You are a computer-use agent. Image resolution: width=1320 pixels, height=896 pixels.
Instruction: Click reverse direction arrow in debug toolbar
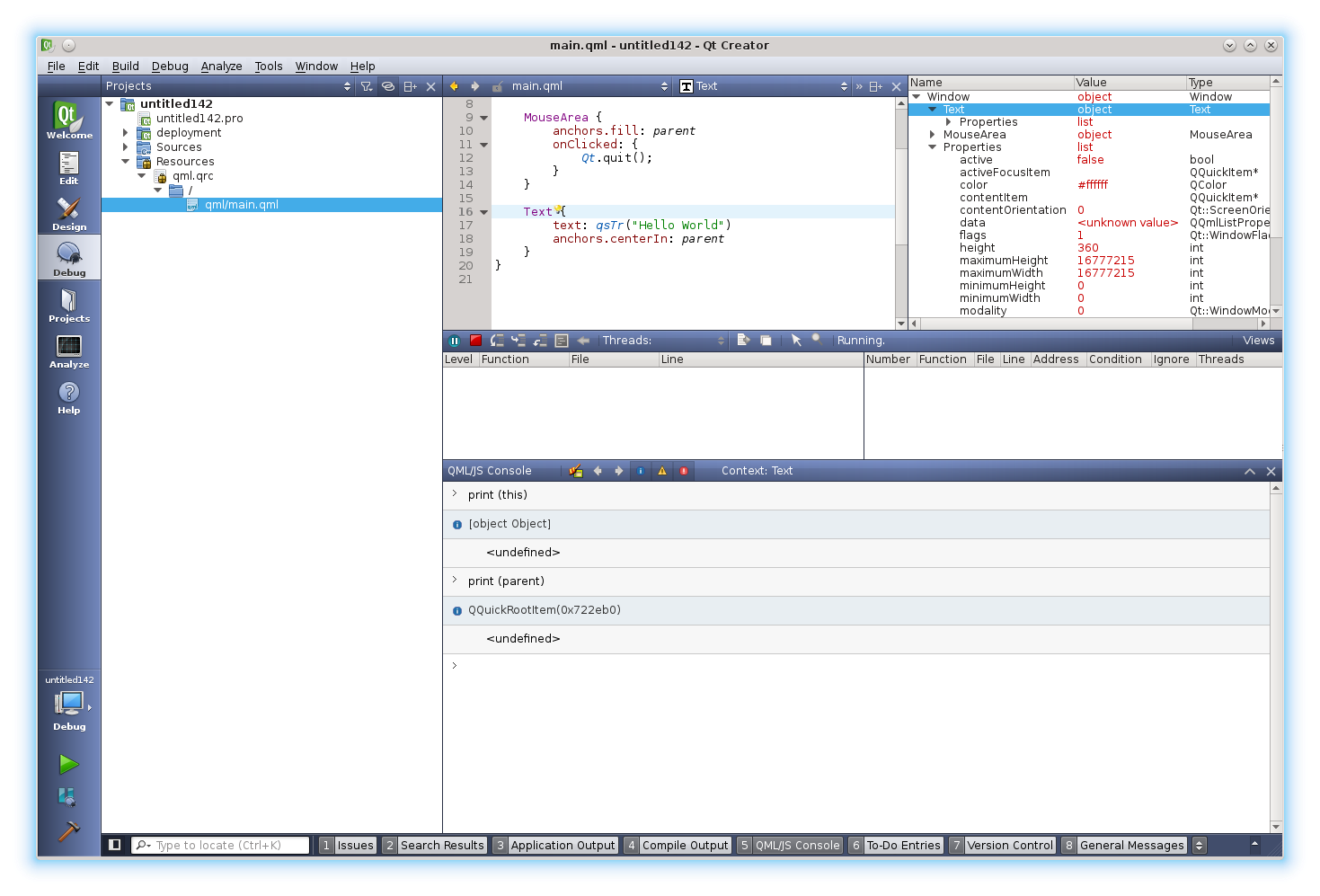pyautogui.click(x=583, y=341)
